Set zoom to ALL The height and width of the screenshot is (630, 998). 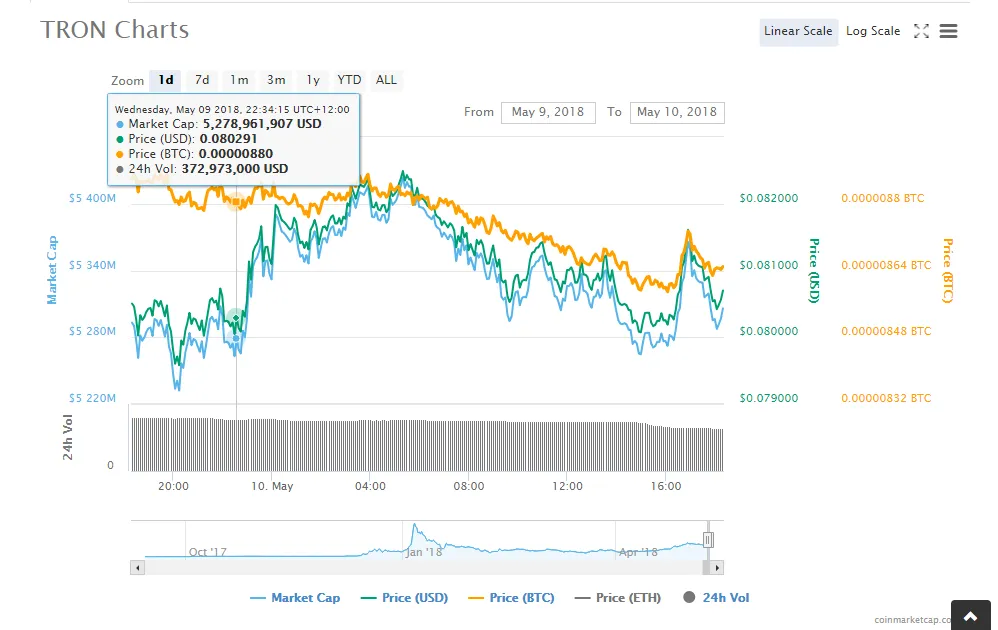386,80
